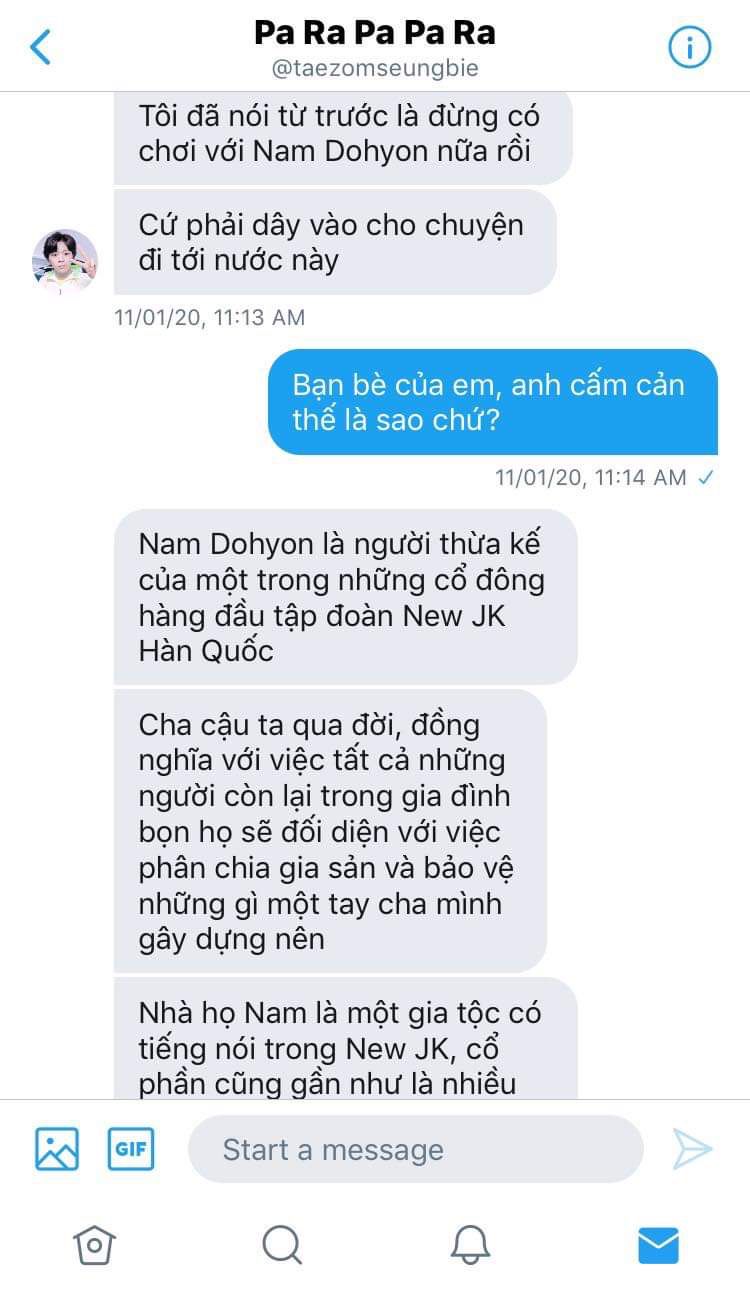Tap the message starting "Nhà họ Nam là một gia tộc"
This screenshot has width=750, height=1297.
(346, 1038)
